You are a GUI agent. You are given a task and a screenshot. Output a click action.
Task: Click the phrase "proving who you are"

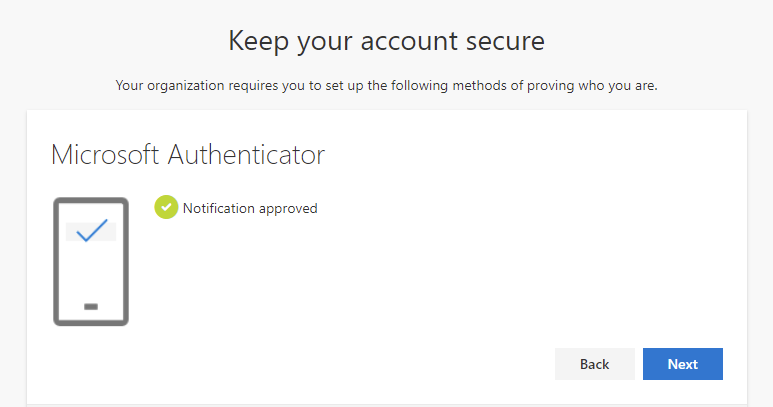[592, 86]
